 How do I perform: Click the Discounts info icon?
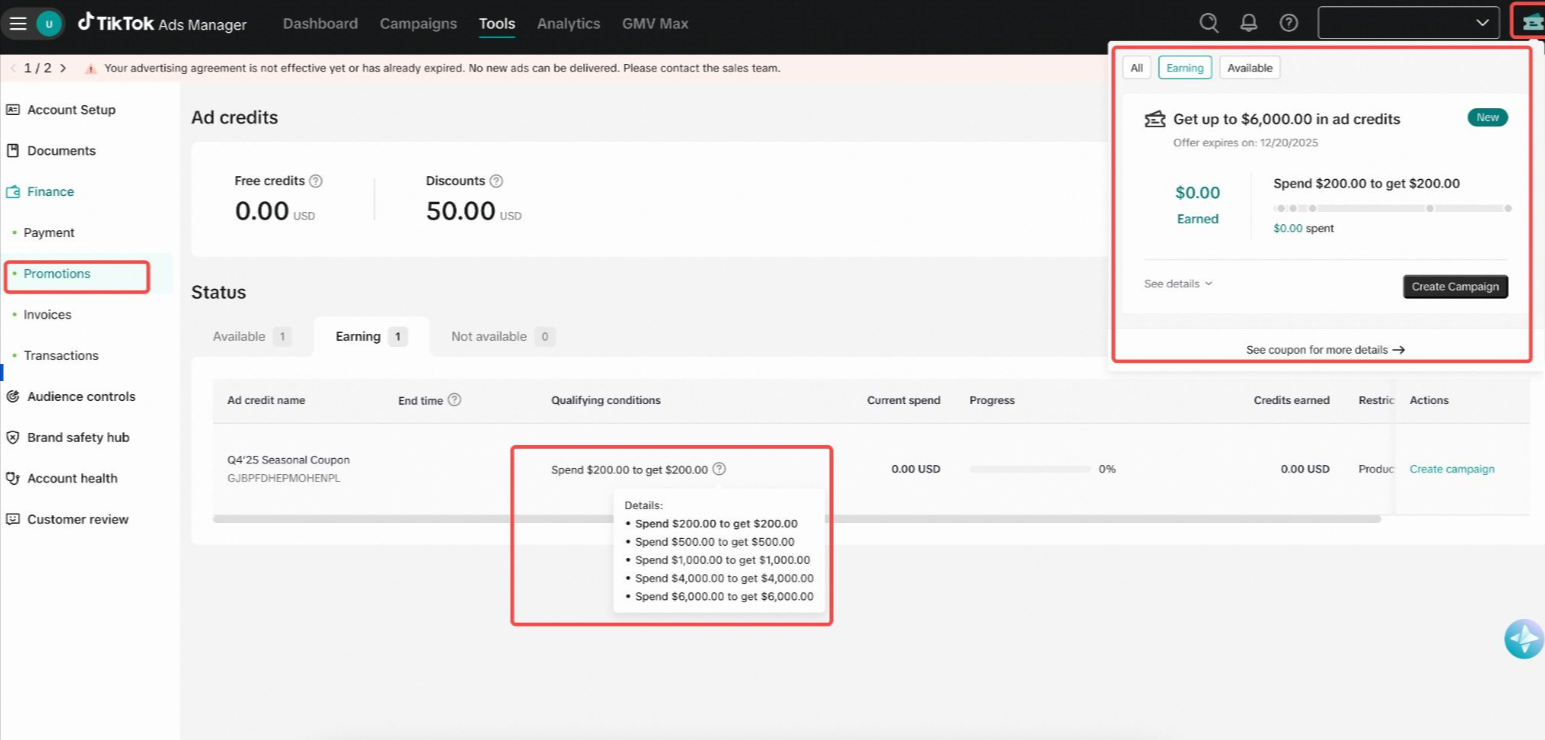(x=496, y=181)
